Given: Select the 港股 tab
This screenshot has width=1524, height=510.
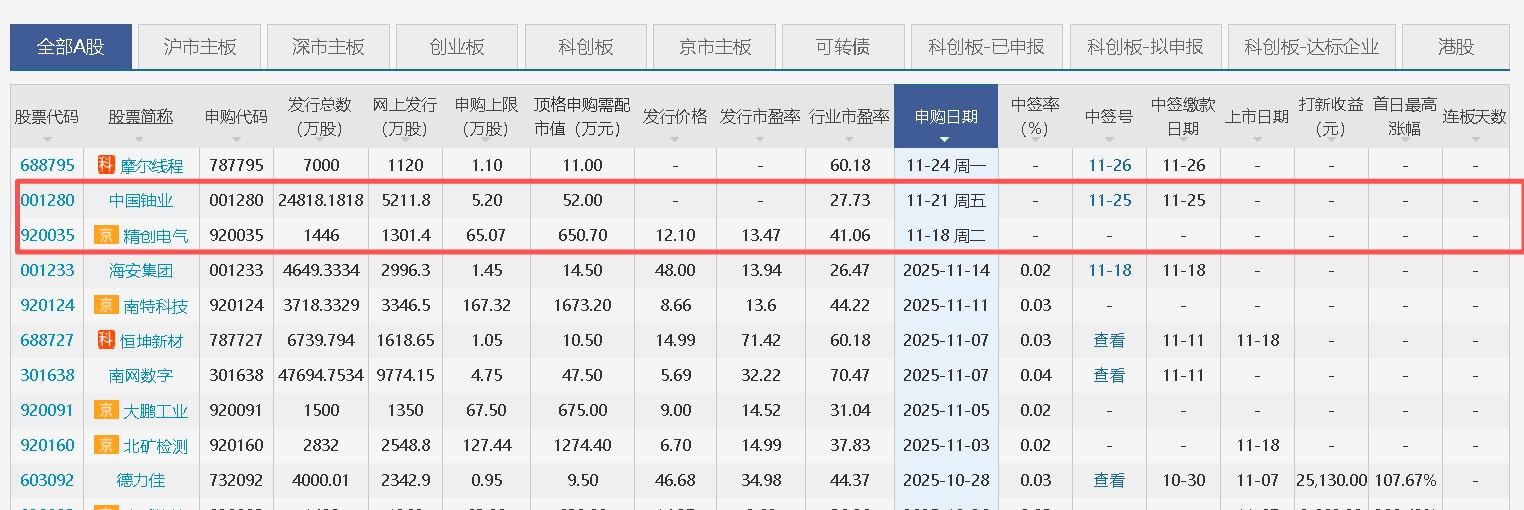Looking at the screenshot, I should click(1455, 47).
